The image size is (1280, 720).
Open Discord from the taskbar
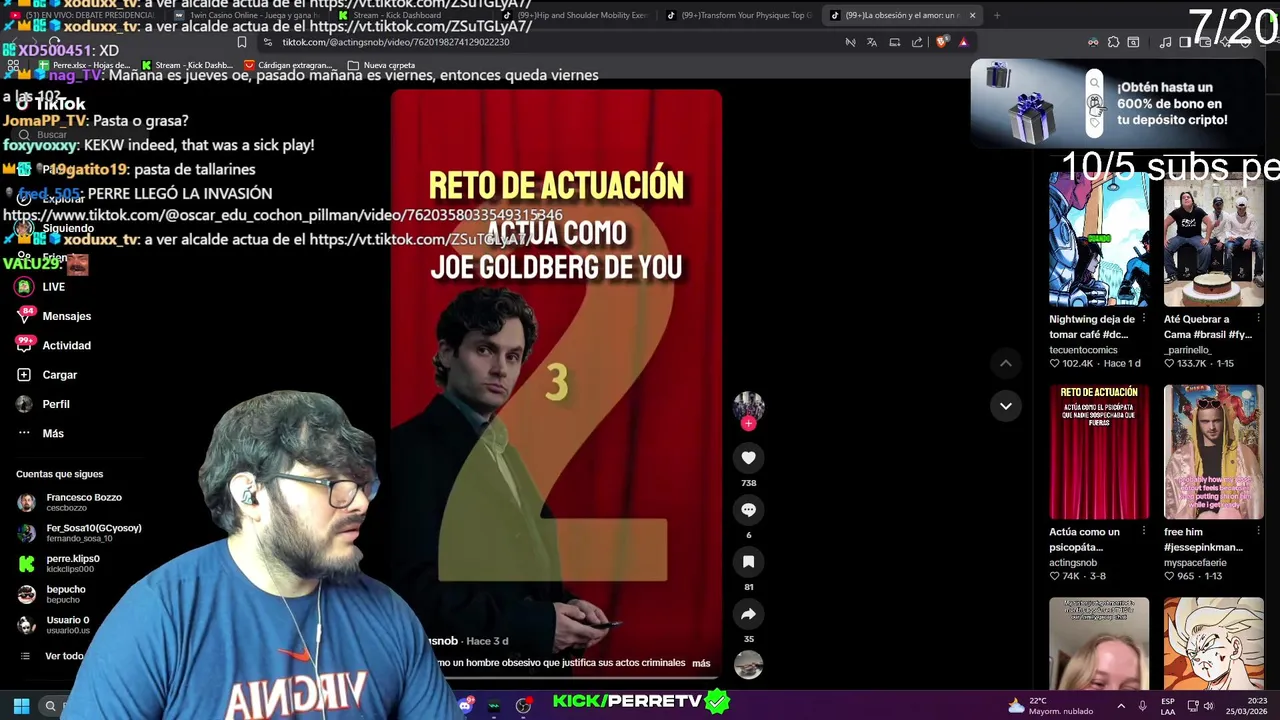click(x=465, y=706)
